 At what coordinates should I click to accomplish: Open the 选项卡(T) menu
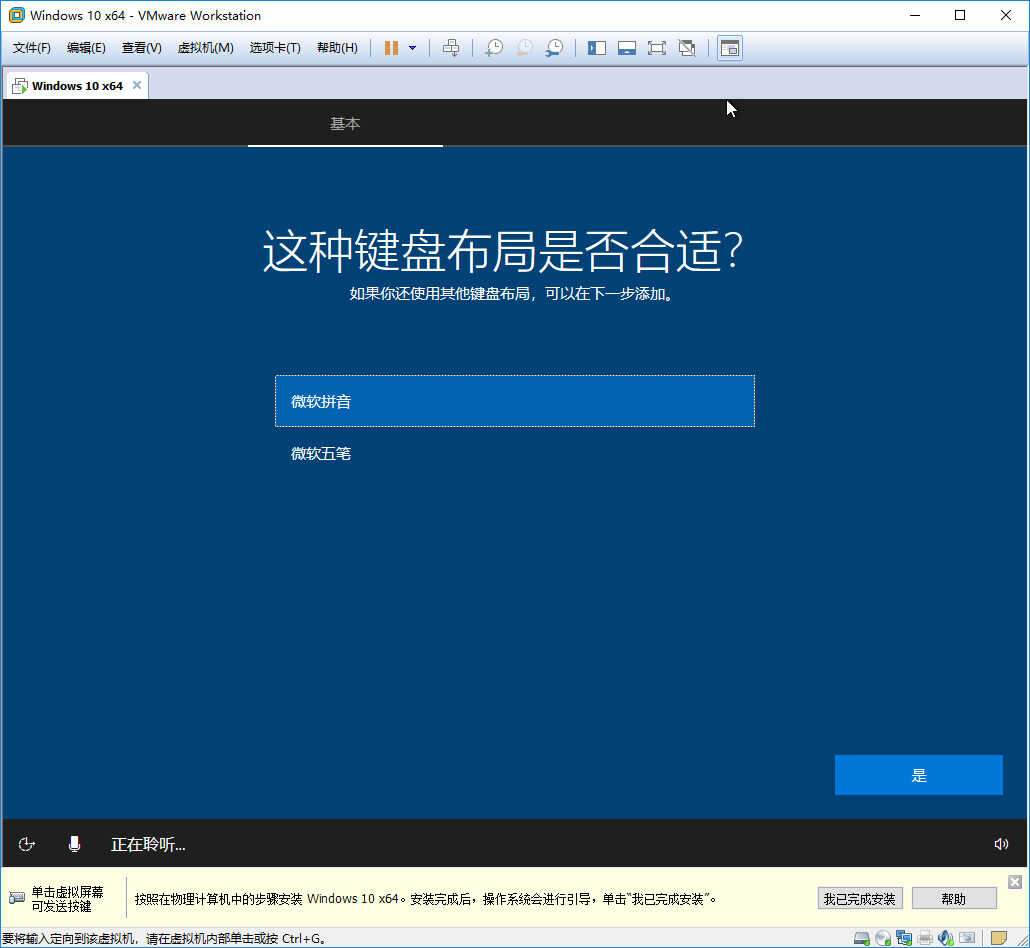click(275, 48)
